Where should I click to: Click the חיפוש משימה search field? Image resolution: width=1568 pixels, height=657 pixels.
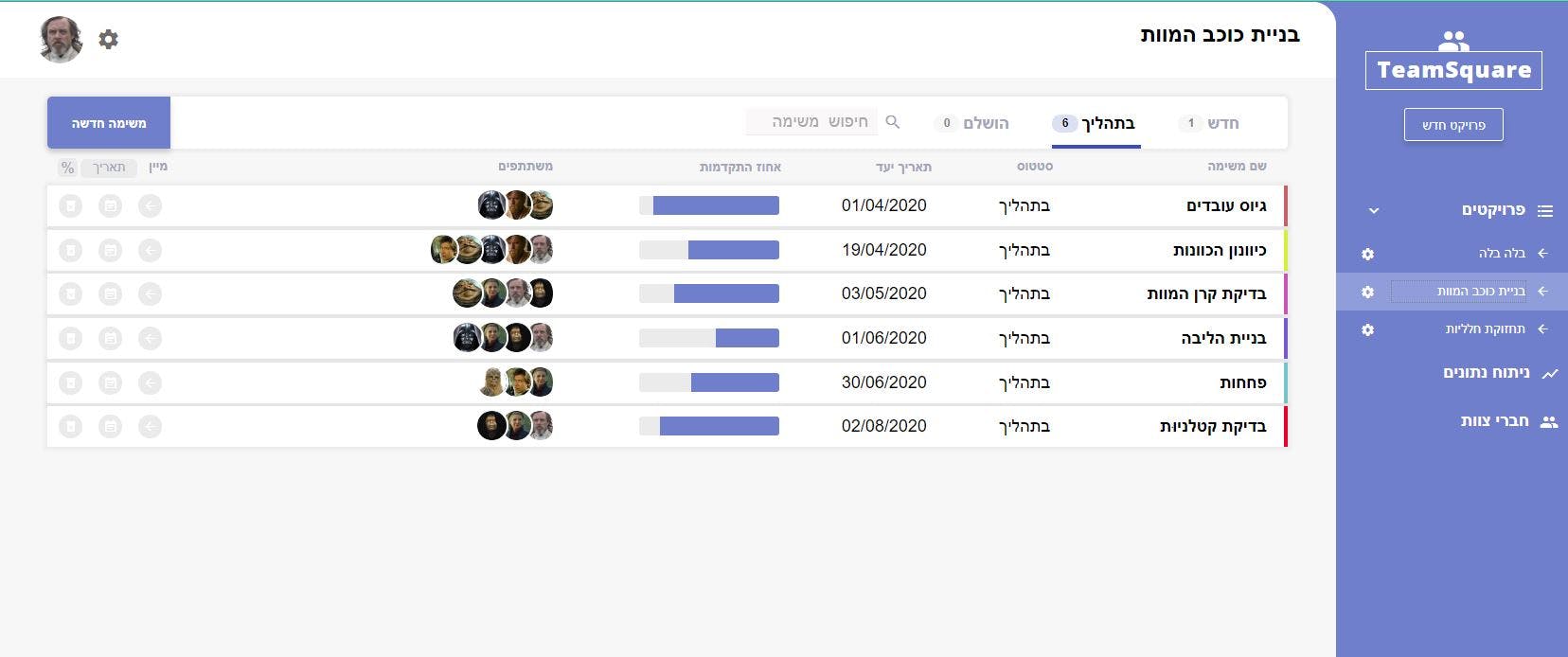[x=814, y=122]
